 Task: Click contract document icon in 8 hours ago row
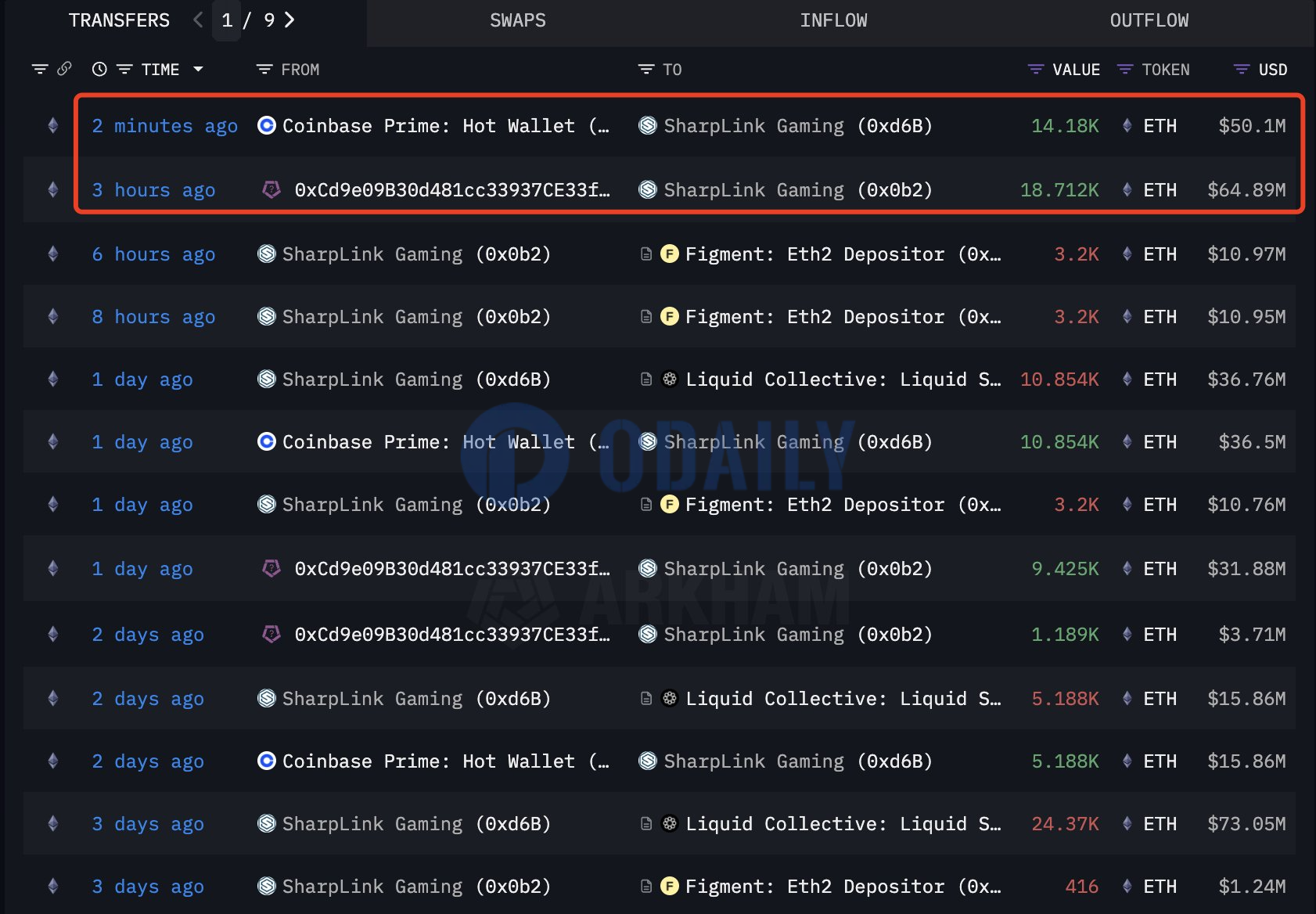click(x=646, y=317)
